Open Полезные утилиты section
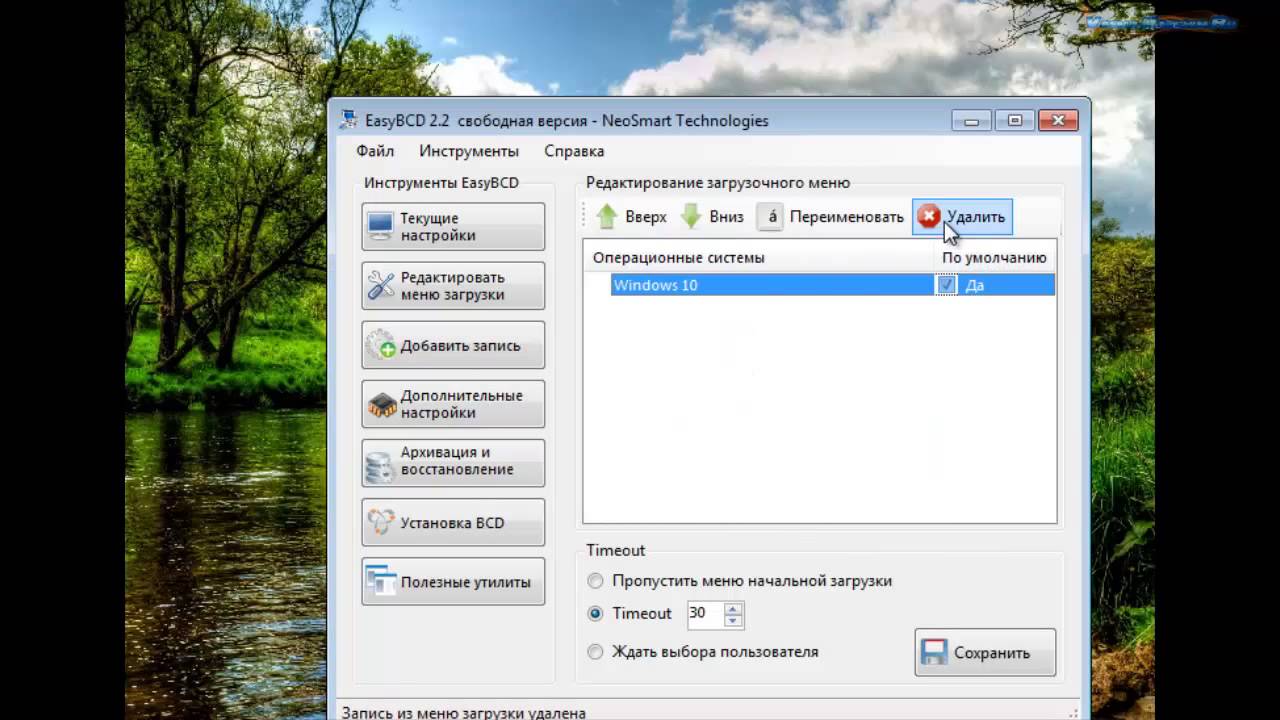Viewport: 1280px width, 720px height. tap(453, 581)
